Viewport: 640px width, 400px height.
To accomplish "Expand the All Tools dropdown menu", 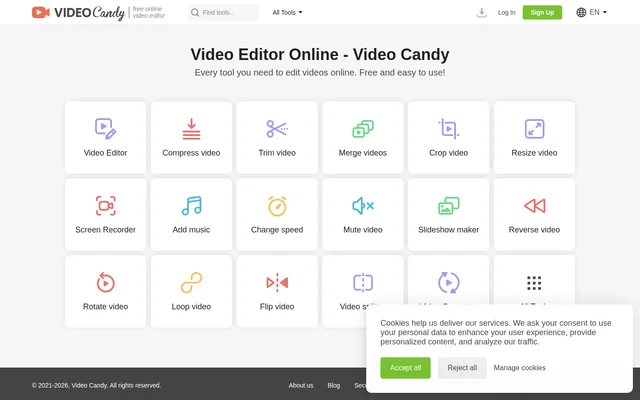I will [287, 13].
